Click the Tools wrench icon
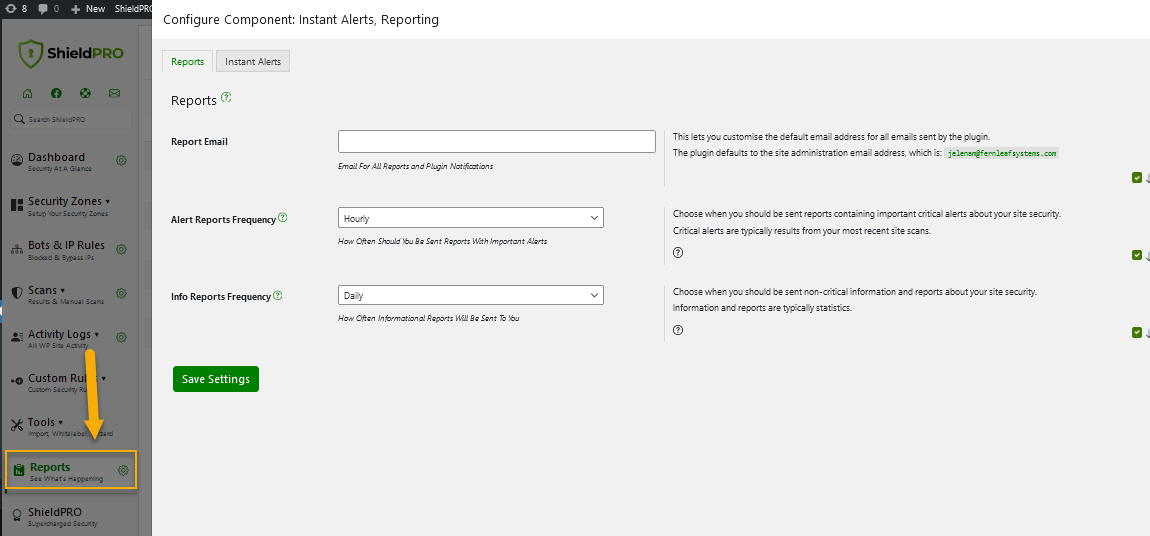 17,425
